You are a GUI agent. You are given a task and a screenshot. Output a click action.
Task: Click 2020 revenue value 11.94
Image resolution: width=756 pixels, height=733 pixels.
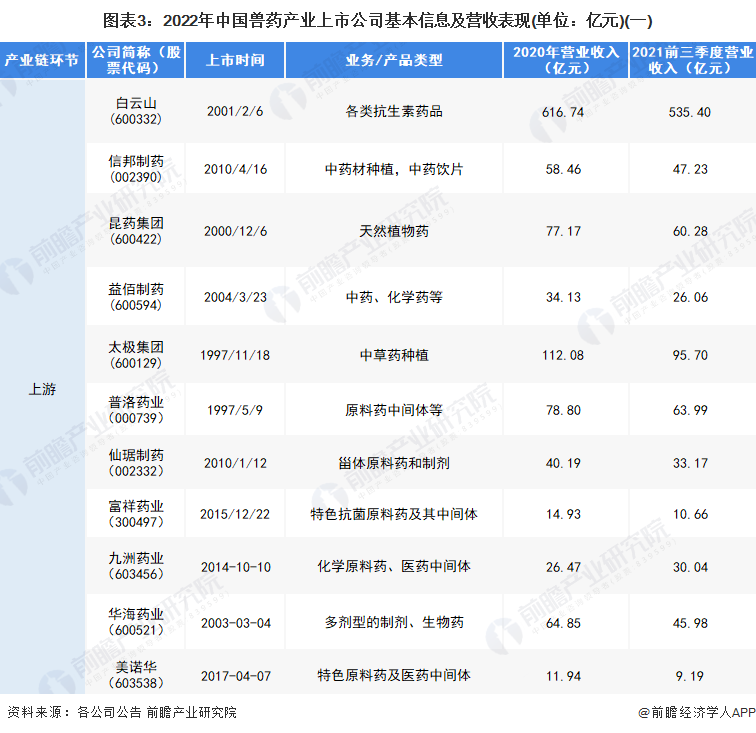click(563, 676)
